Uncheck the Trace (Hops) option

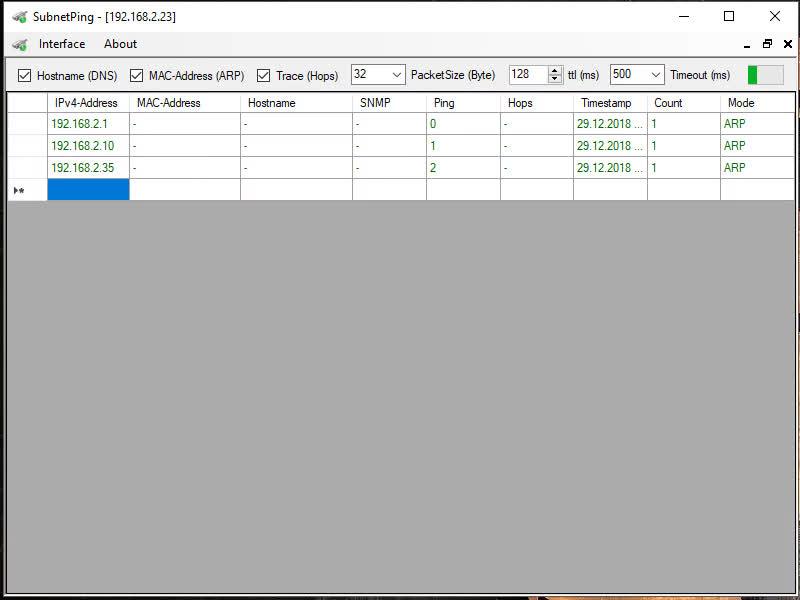coord(264,75)
